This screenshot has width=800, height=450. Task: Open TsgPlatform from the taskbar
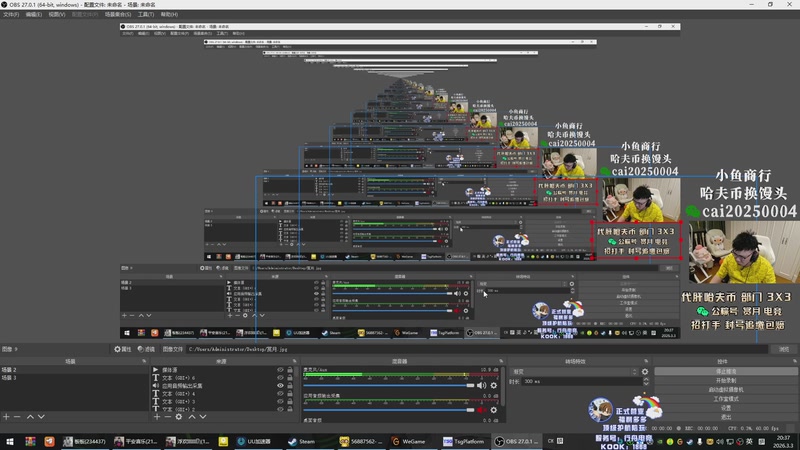pyautogui.click(x=464, y=441)
